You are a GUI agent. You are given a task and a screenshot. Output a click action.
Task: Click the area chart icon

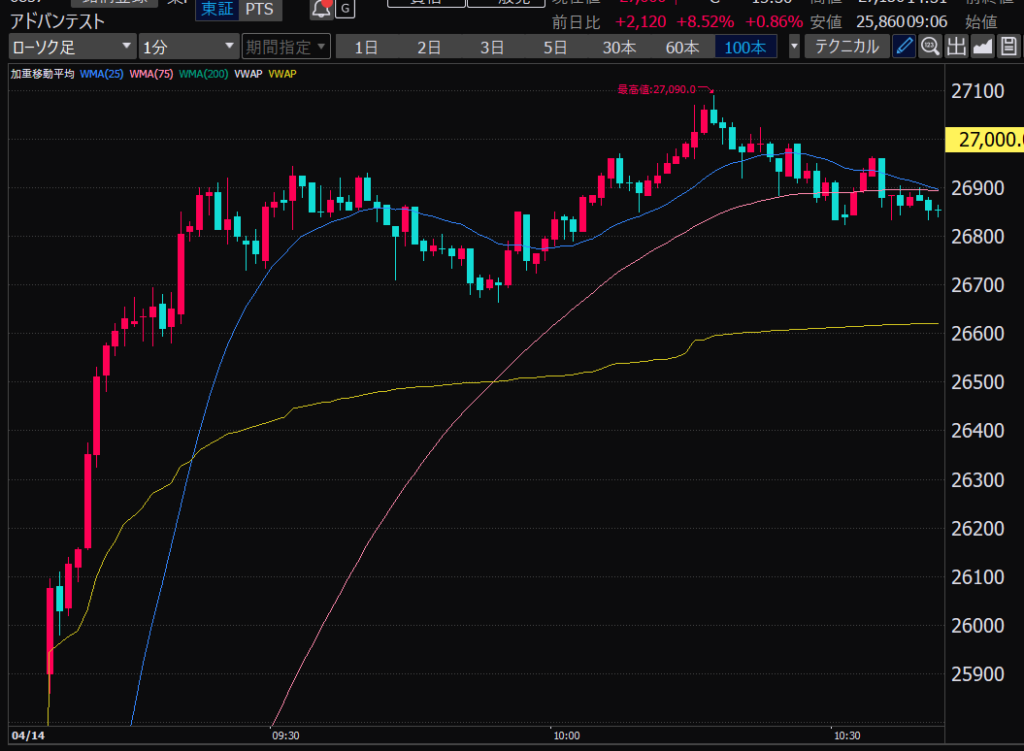pyautogui.click(x=982, y=46)
